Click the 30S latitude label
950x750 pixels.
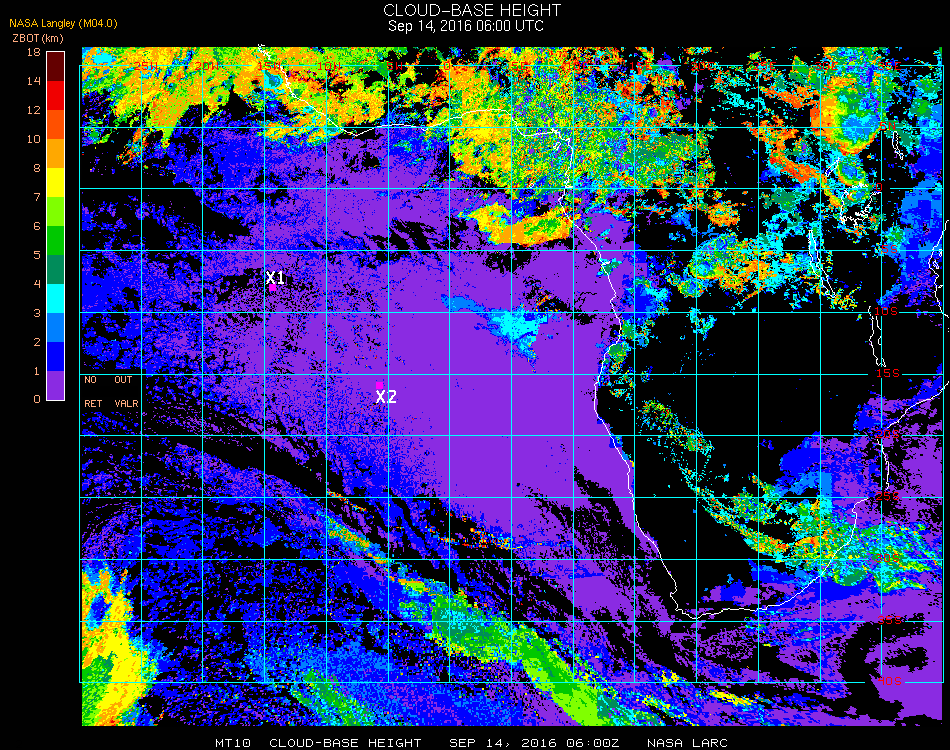tap(888, 558)
